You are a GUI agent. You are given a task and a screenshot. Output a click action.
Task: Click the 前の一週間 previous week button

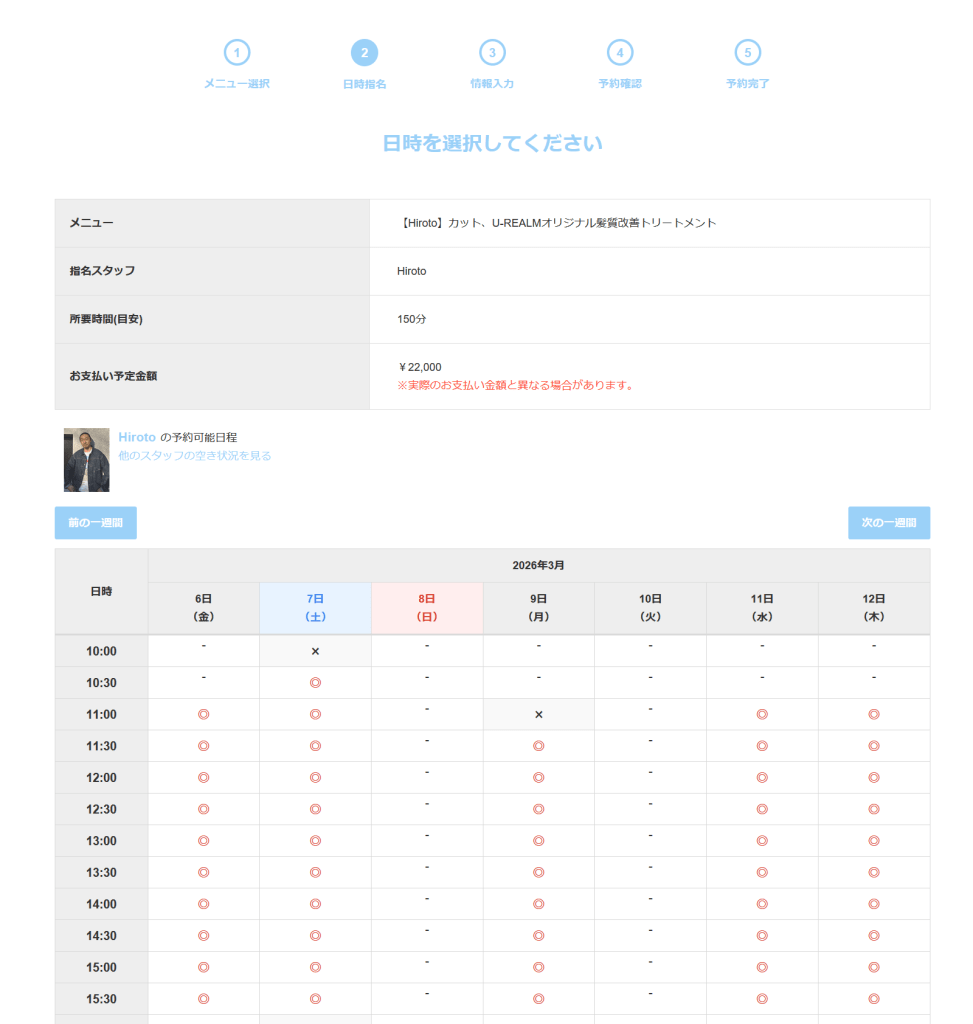point(96,523)
